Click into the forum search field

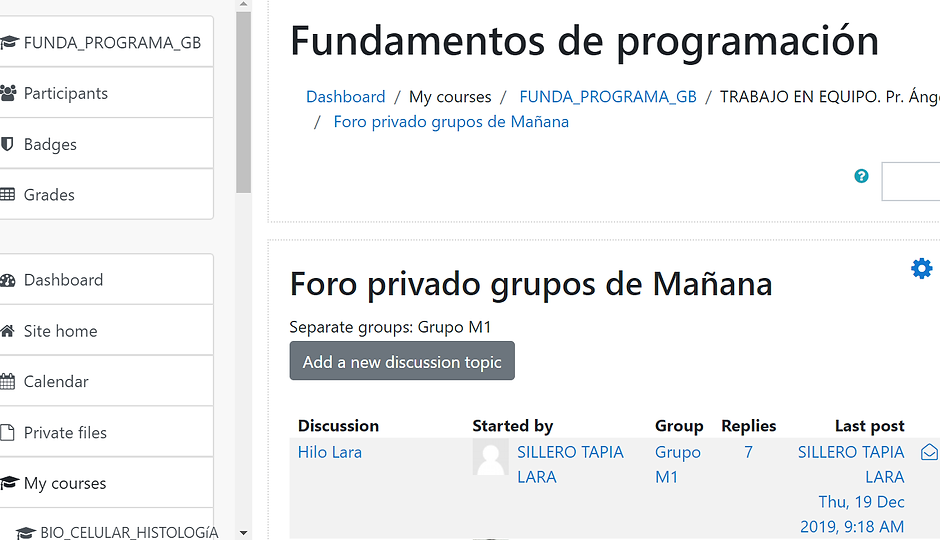click(x=911, y=181)
